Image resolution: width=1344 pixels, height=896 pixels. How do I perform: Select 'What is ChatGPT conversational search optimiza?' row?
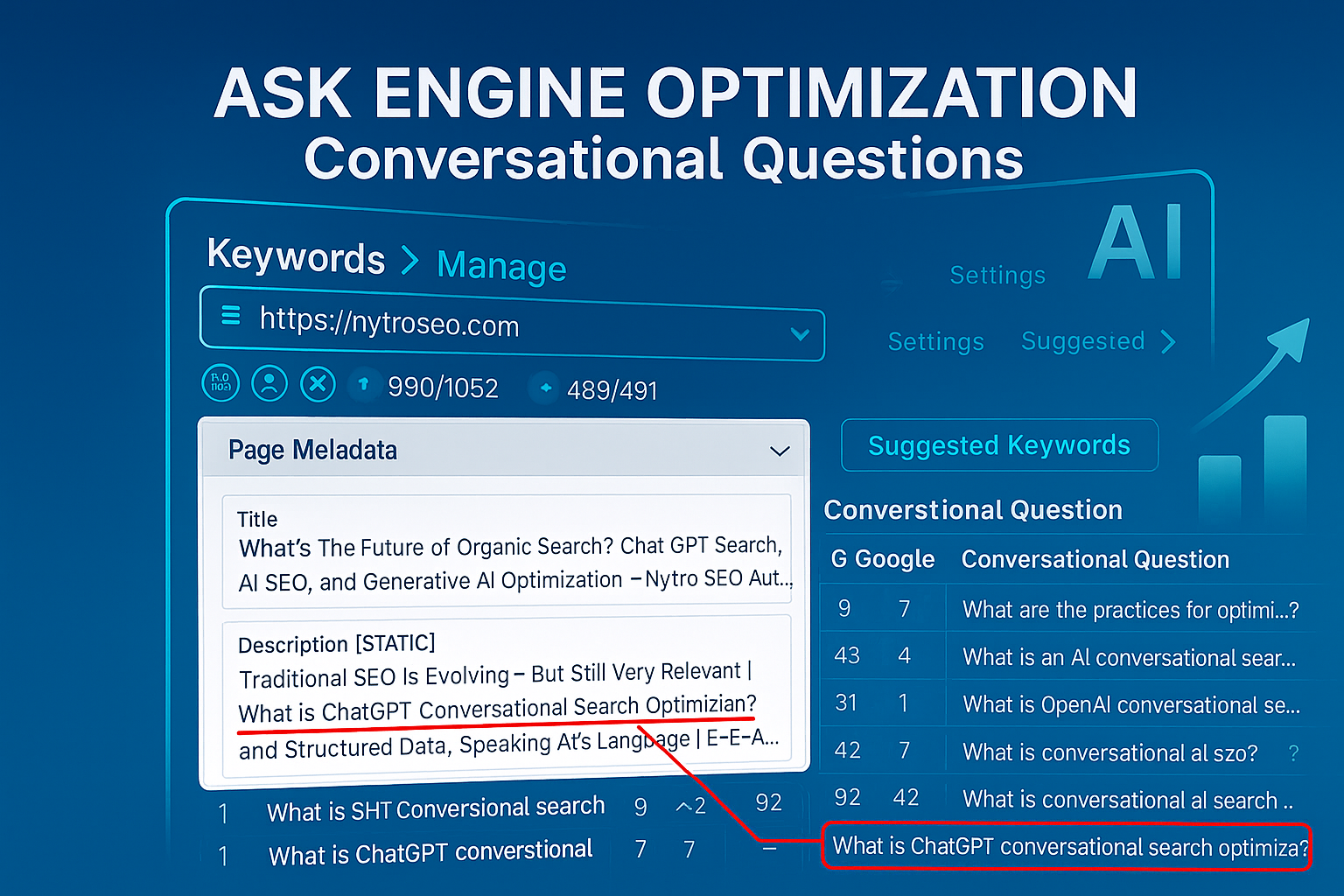pos(1067,846)
